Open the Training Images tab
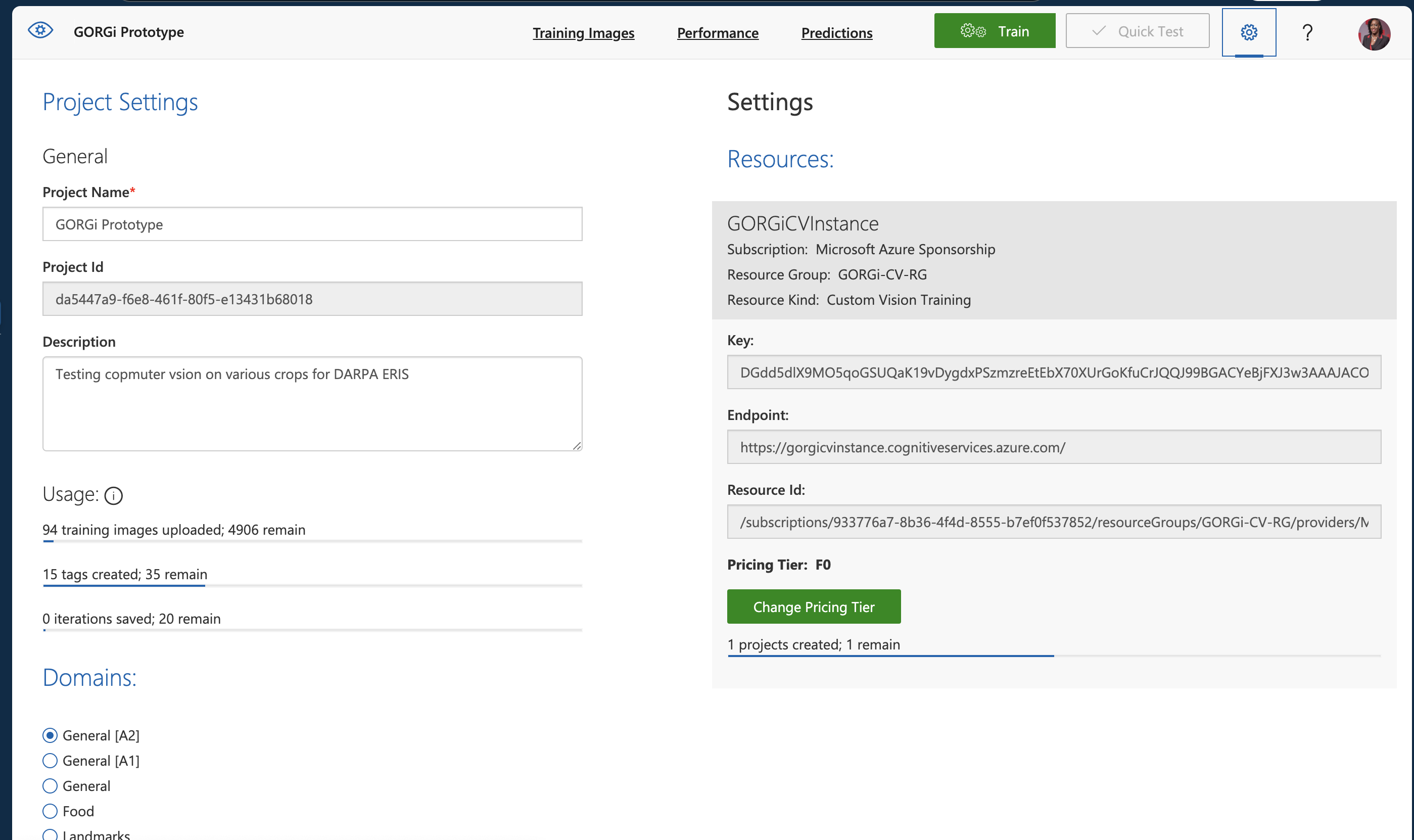This screenshot has height=840, width=1414. coord(583,33)
